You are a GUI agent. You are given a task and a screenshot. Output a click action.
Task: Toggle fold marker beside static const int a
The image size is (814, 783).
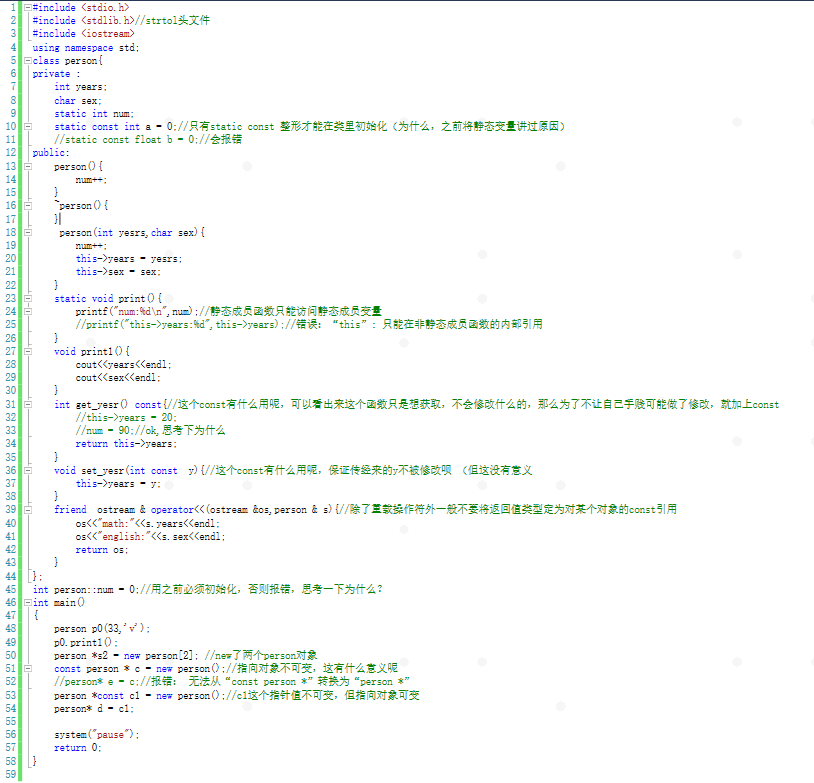[28, 126]
